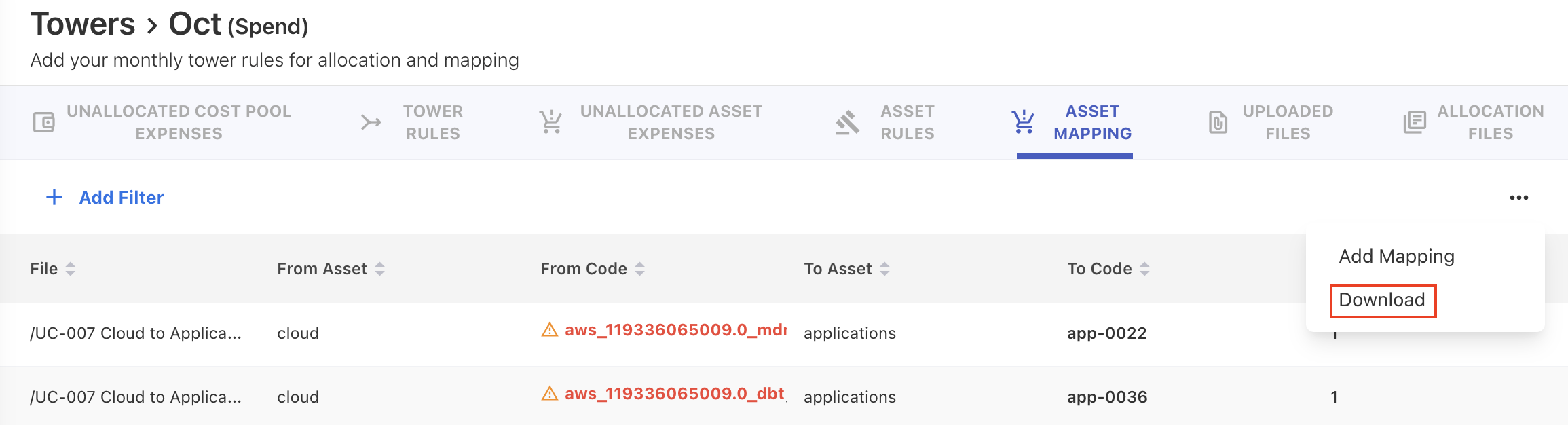Sort table by From Asset column
The height and width of the screenshot is (425, 1568).
pos(380,269)
